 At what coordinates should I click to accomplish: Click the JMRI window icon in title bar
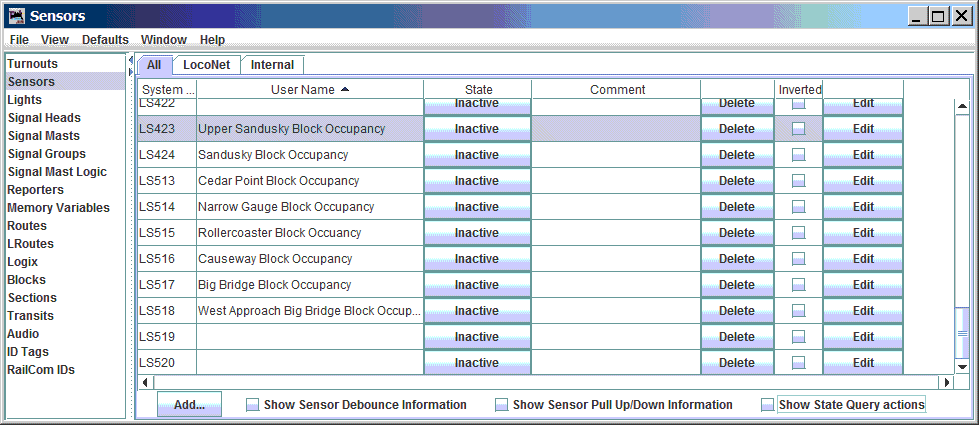point(16,16)
